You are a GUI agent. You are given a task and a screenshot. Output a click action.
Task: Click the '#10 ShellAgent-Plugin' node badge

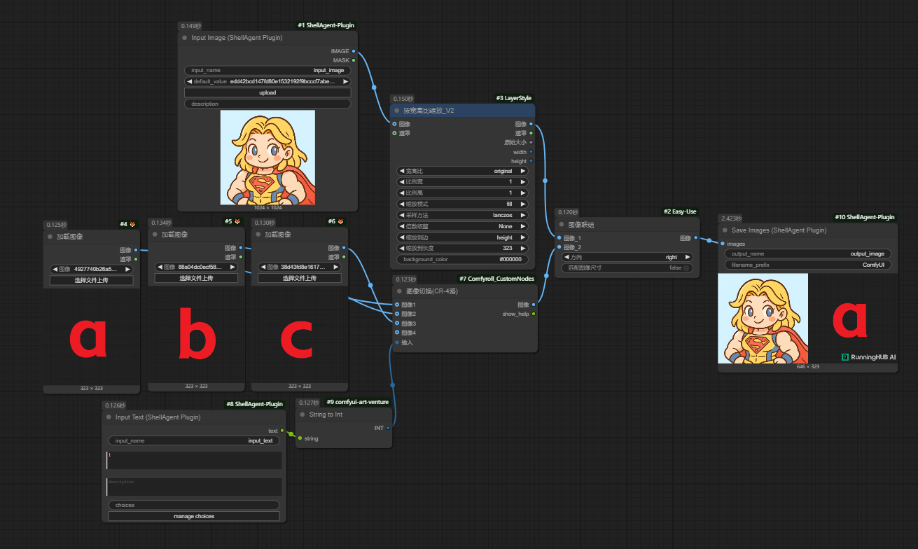point(865,217)
